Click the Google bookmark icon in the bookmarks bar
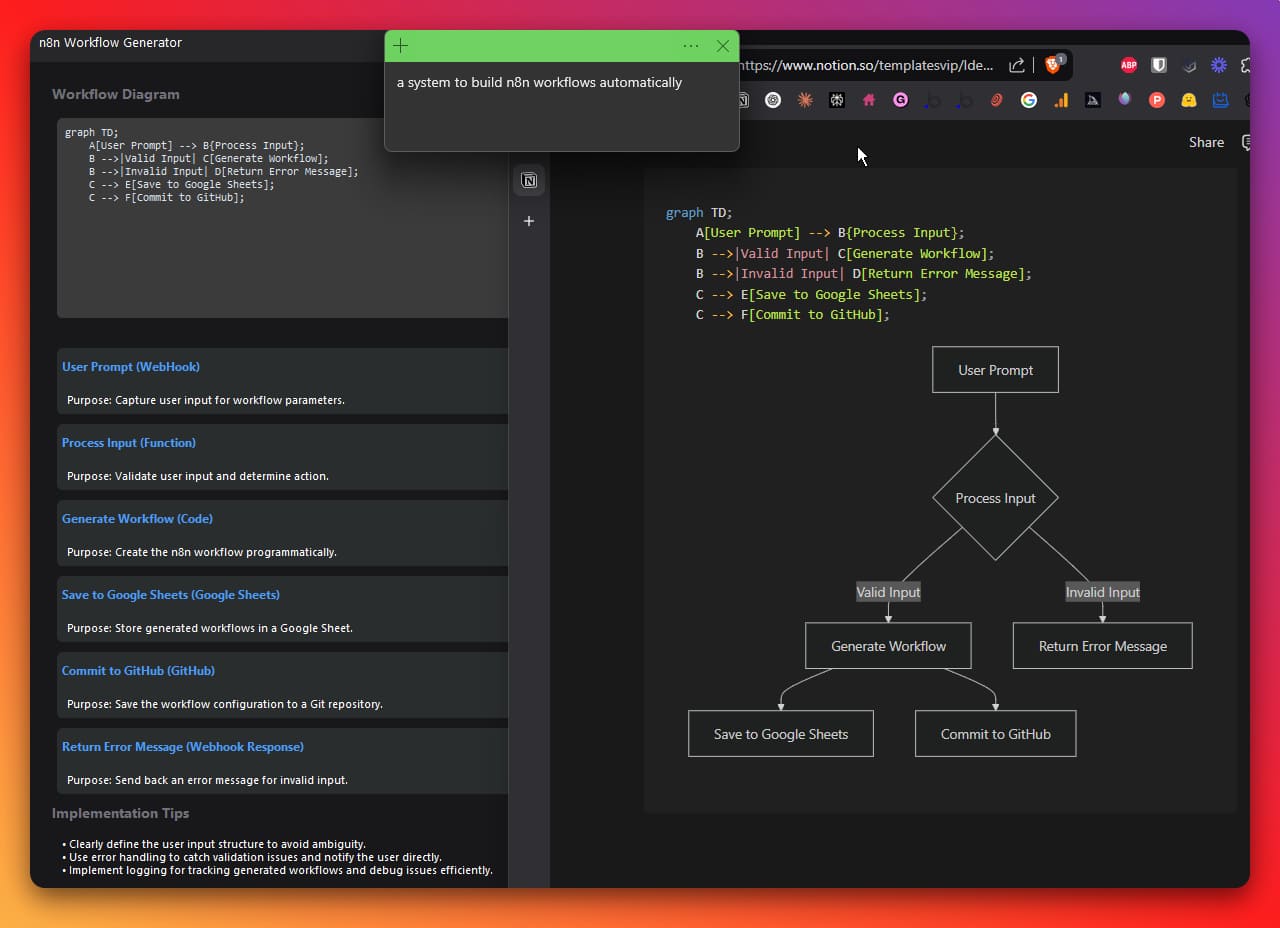1280x928 pixels. point(1028,100)
